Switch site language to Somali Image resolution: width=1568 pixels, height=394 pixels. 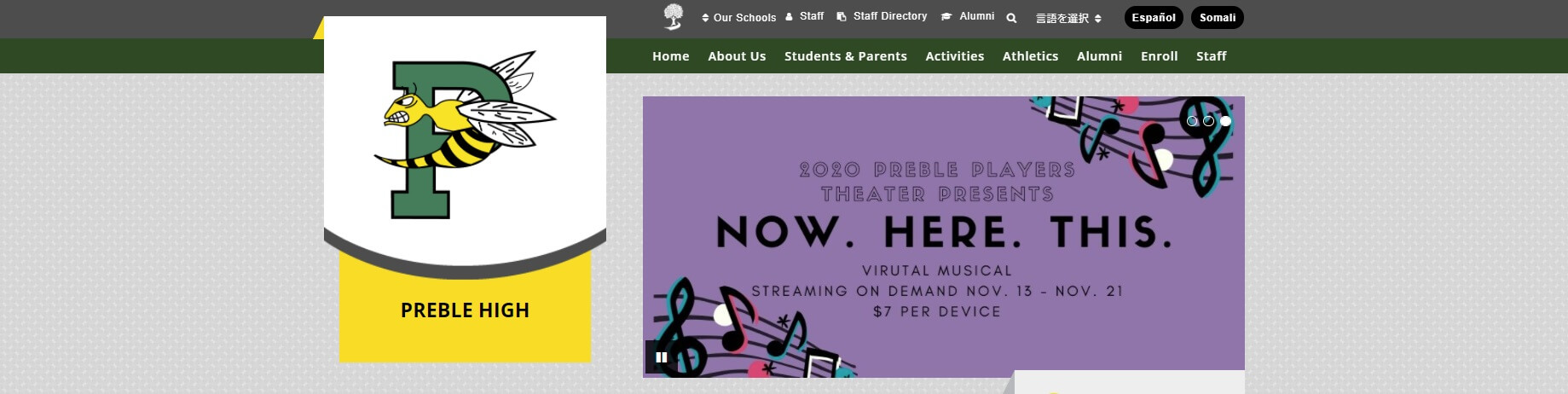[1218, 18]
